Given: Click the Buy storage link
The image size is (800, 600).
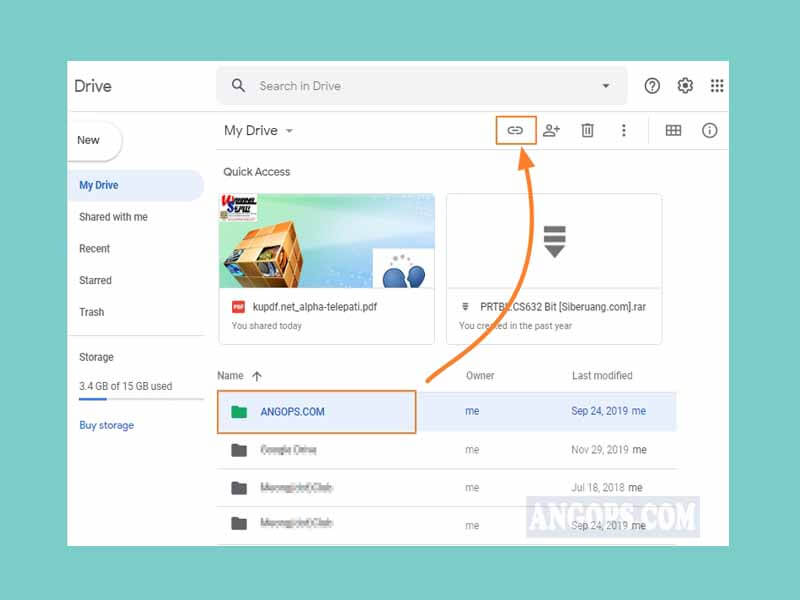Looking at the screenshot, I should (x=107, y=425).
